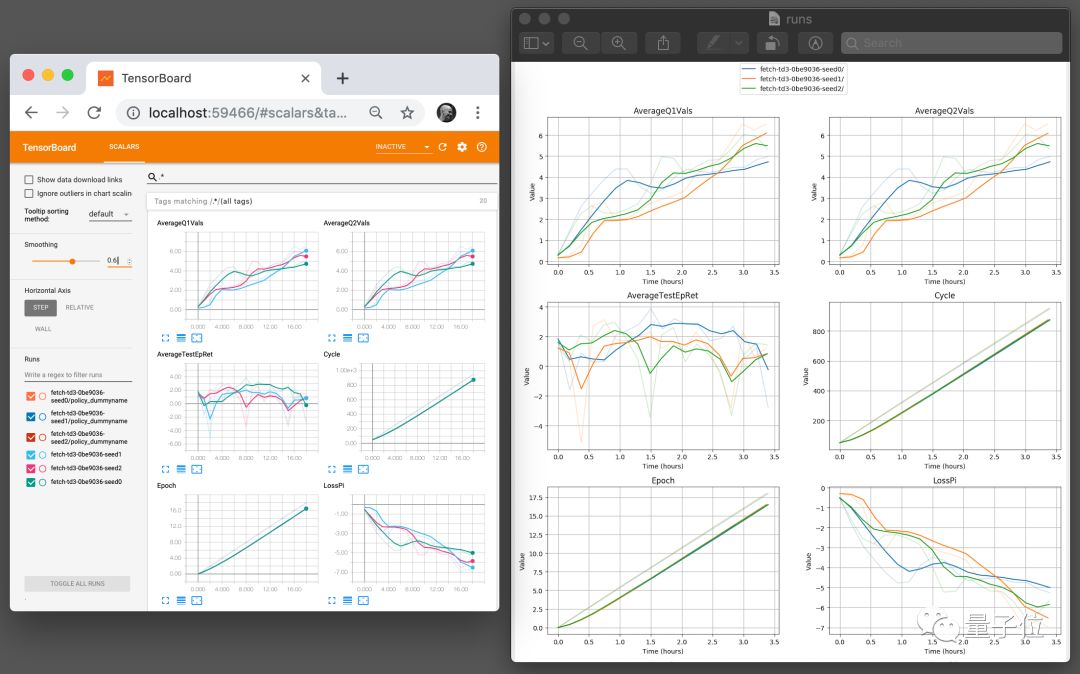This screenshot has height=674, width=1080.
Task: Open a new Chrome tab
Action: (x=342, y=78)
